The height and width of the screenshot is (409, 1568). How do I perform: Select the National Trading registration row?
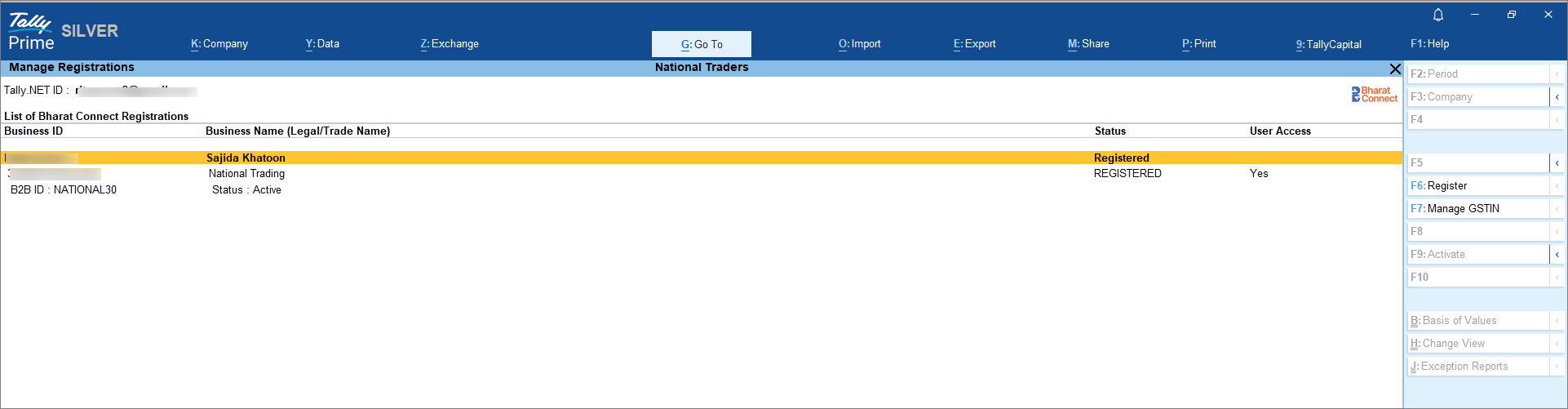pyautogui.click(x=246, y=174)
